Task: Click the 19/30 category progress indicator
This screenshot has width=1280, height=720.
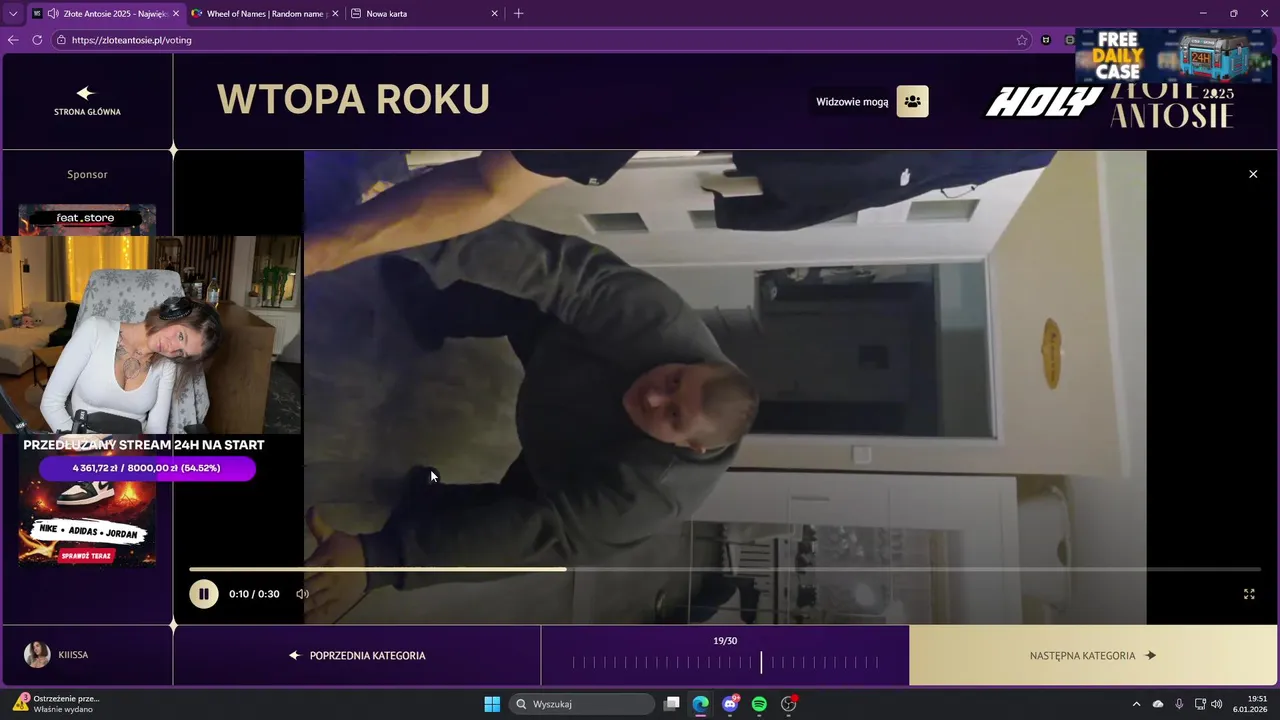Action: pyautogui.click(x=725, y=656)
